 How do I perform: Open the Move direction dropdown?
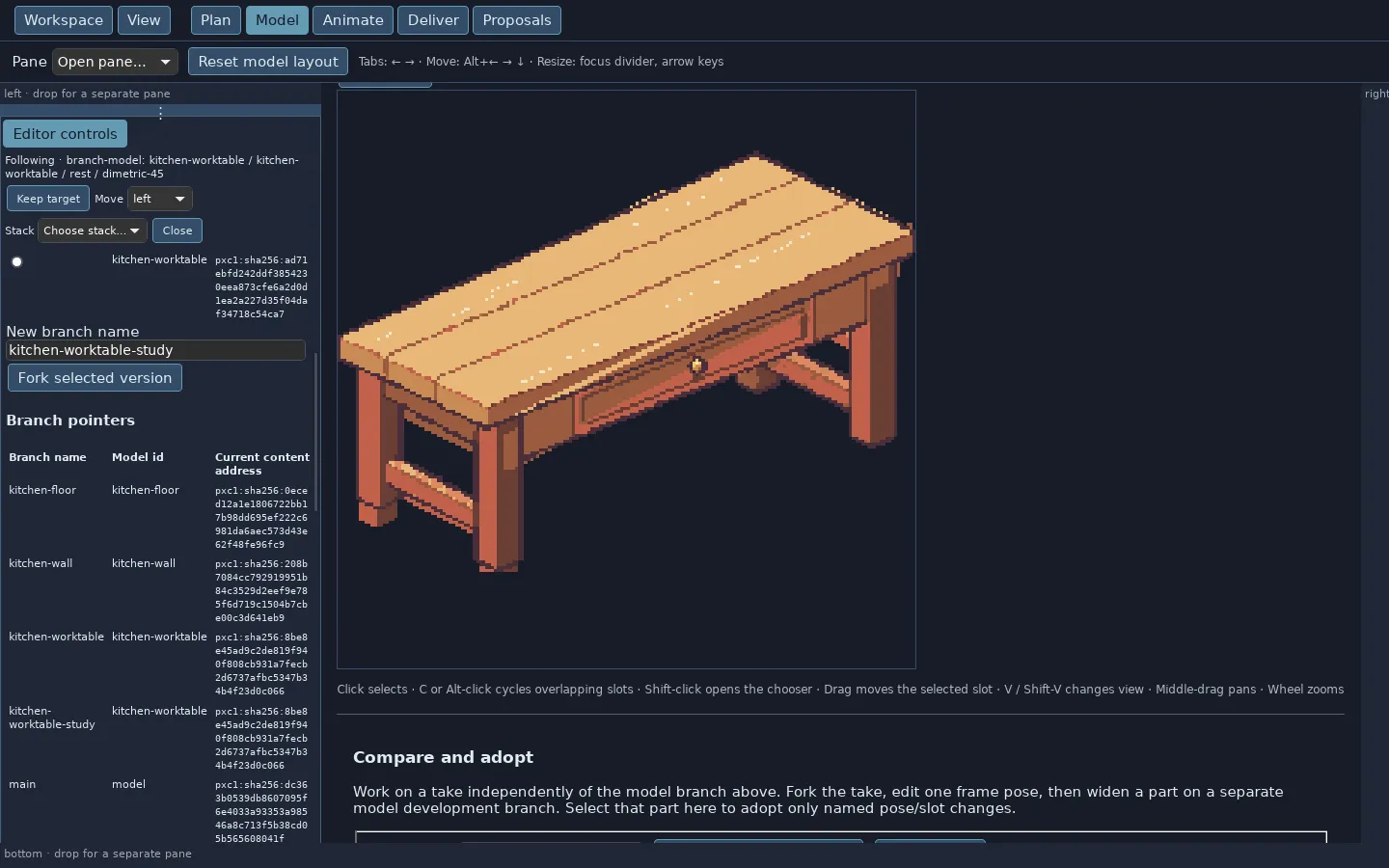[x=160, y=199]
